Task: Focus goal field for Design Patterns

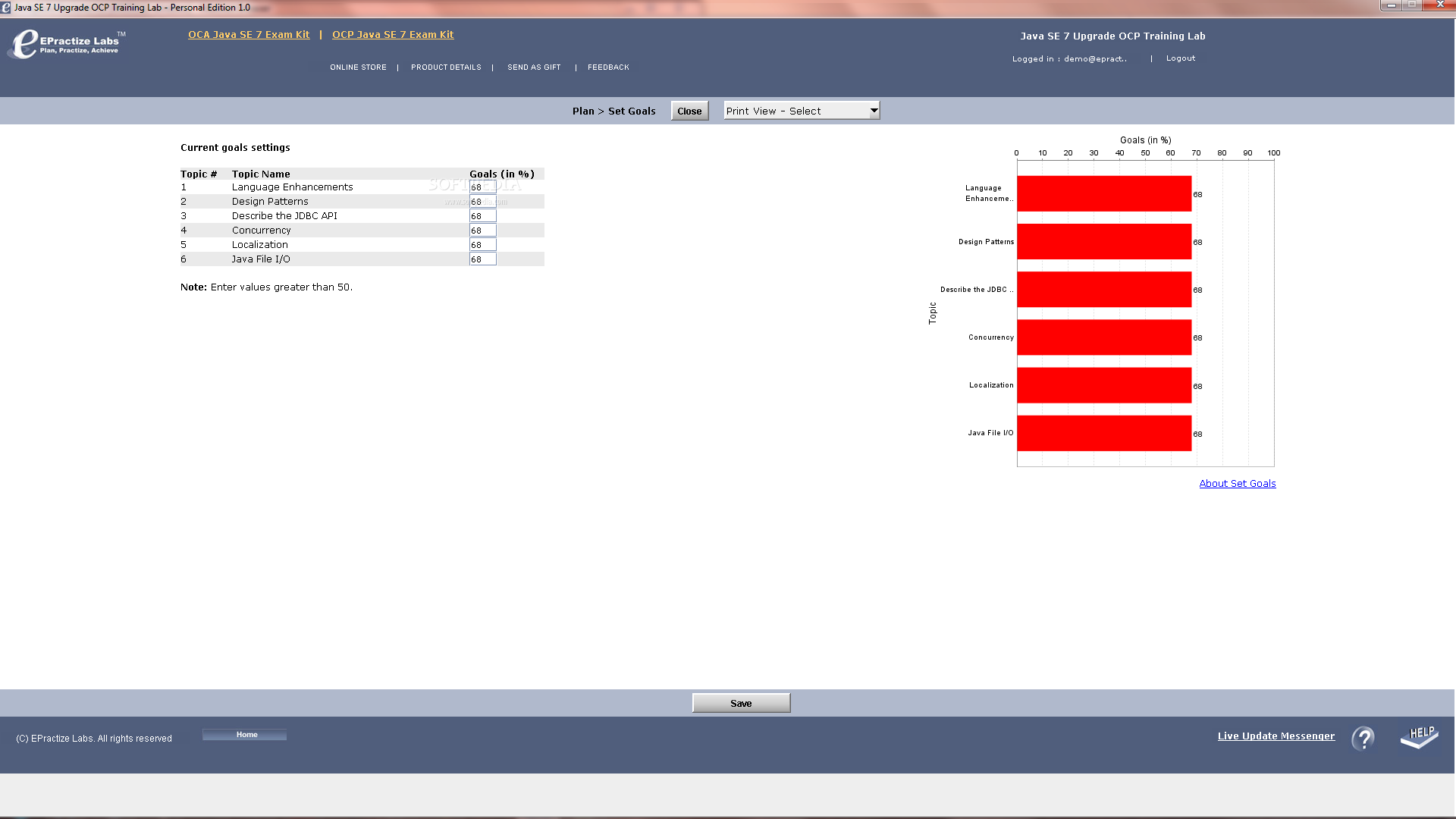Action: click(482, 202)
